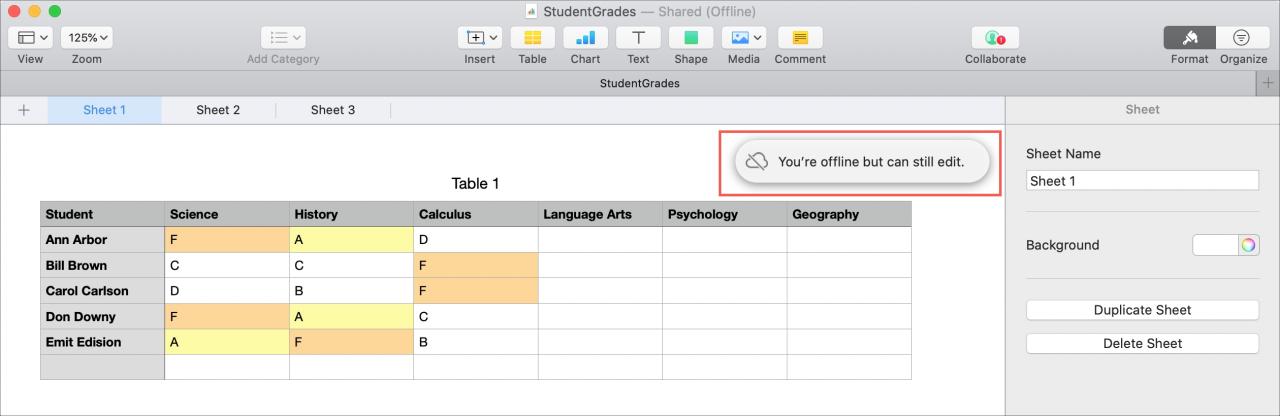Viewport: 1280px width, 416px height.
Task: Open the View options menu
Action: 30,38
